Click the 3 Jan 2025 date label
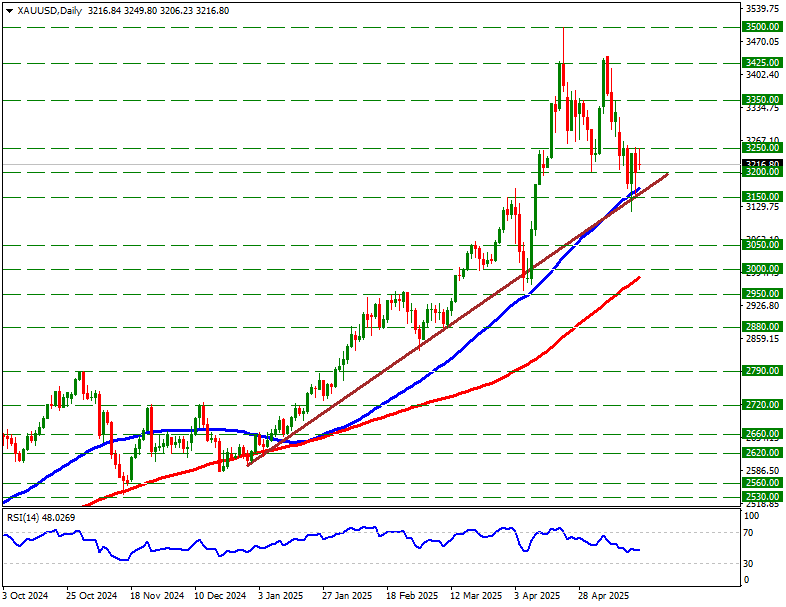This screenshot has height=607, width=786. click(x=281, y=595)
